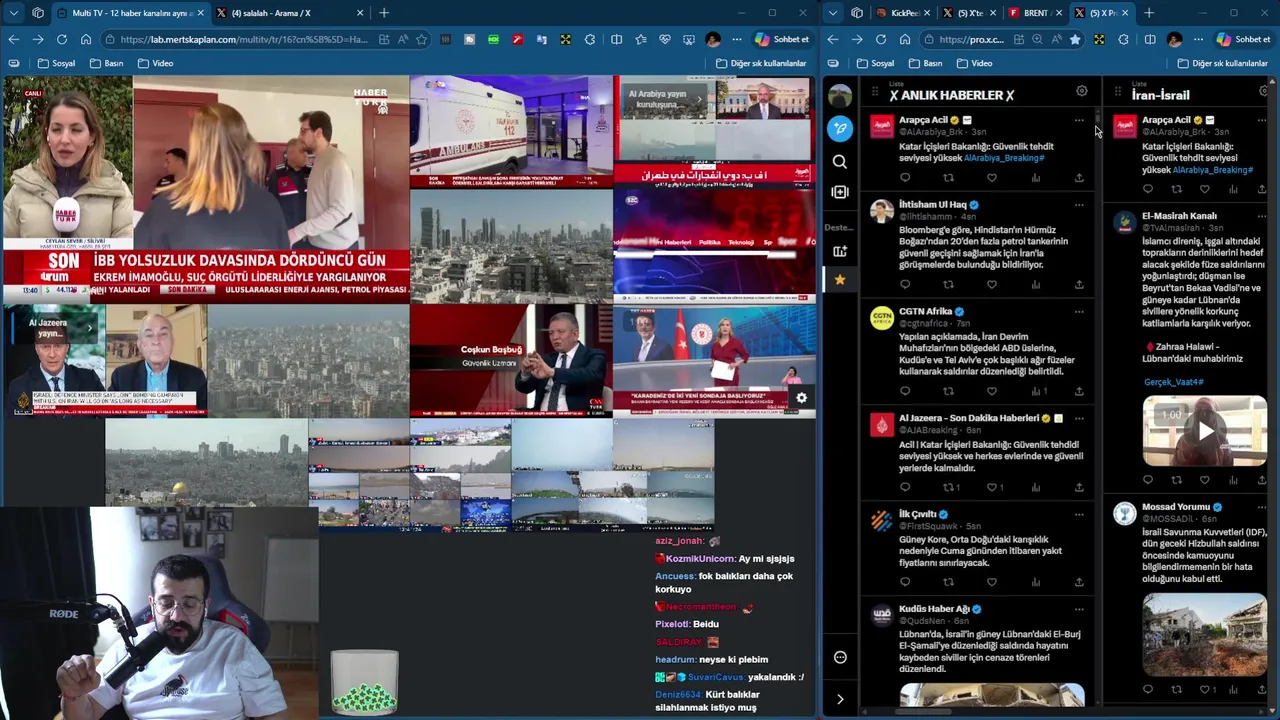Screen dimensions: 1280x720
Task: Click the pro.x.com address bar in right browser
Action: (x=971, y=39)
